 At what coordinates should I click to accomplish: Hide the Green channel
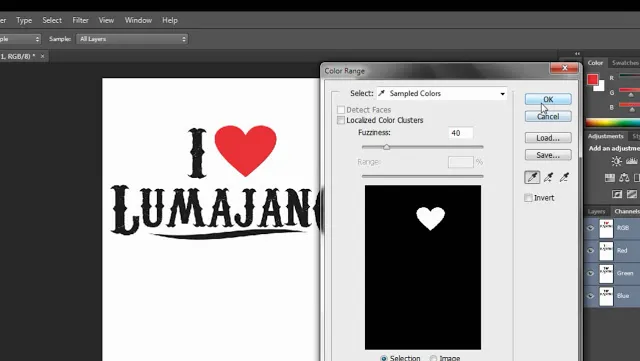click(590, 273)
